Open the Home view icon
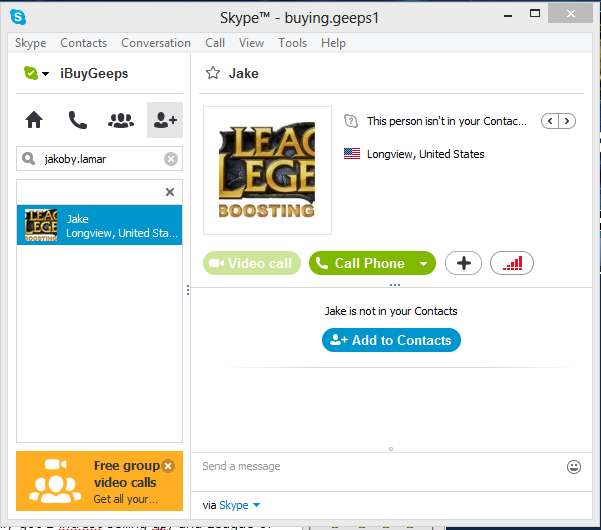 [x=34, y=120]
